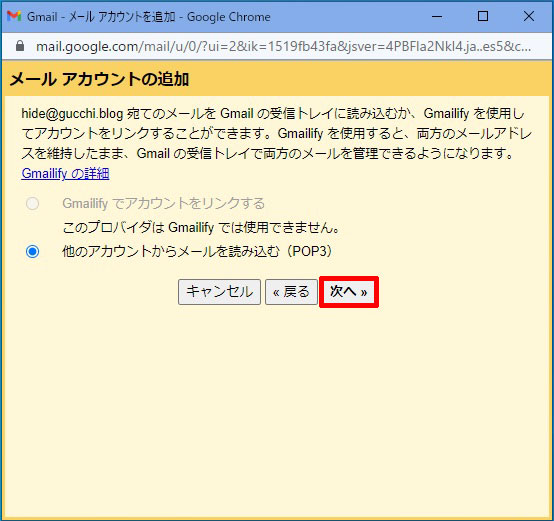The width and height of the screenshot is (554, 521).
Task: Minimize the Chrome popup window
Action: pyautogui.click(x=437, y=16)
